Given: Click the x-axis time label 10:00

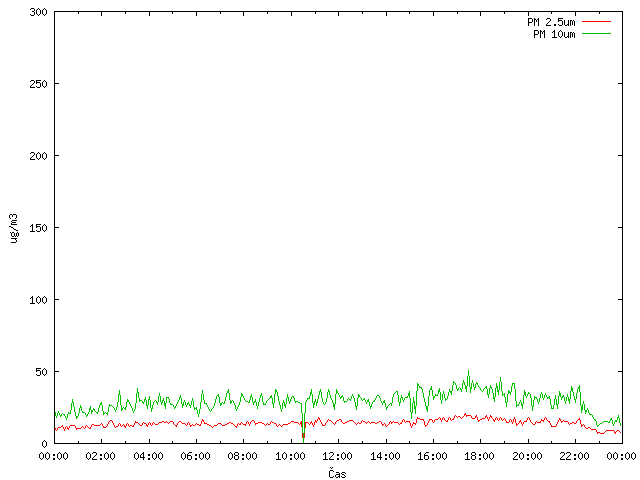Looking at the screenshot, I should (290, 456).
